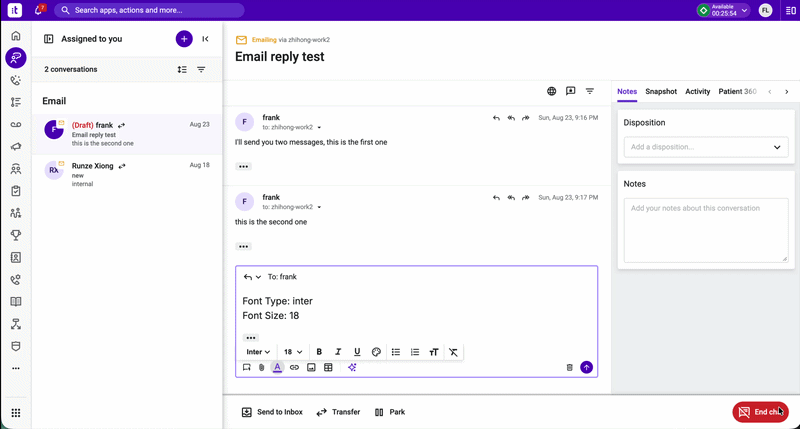This screenshot has height=429, width=800.
Task: Toggle italic formatting in reply editor
Action: 338,352
